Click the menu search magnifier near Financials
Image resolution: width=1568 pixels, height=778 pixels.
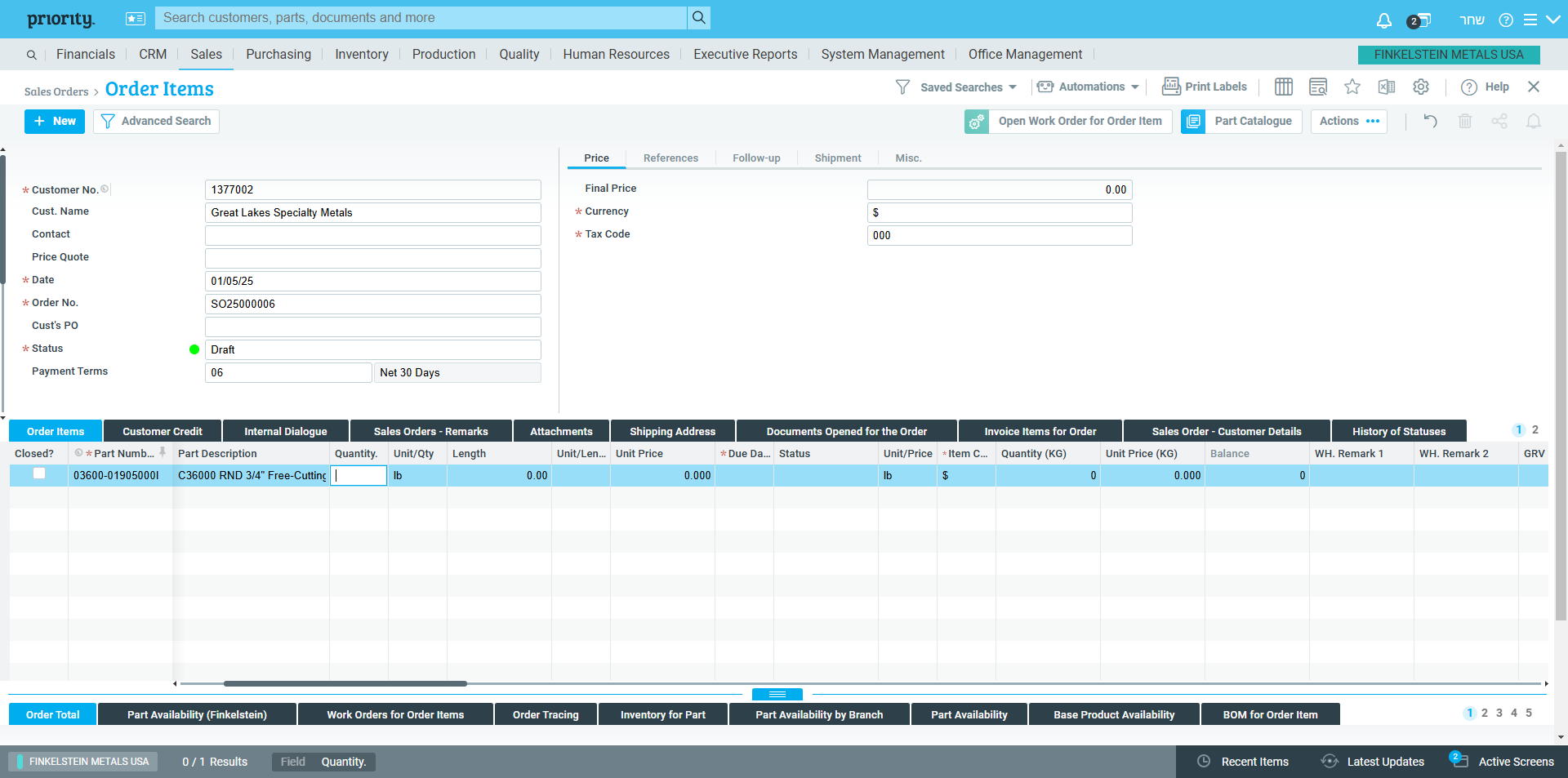[x=31, y=55]
